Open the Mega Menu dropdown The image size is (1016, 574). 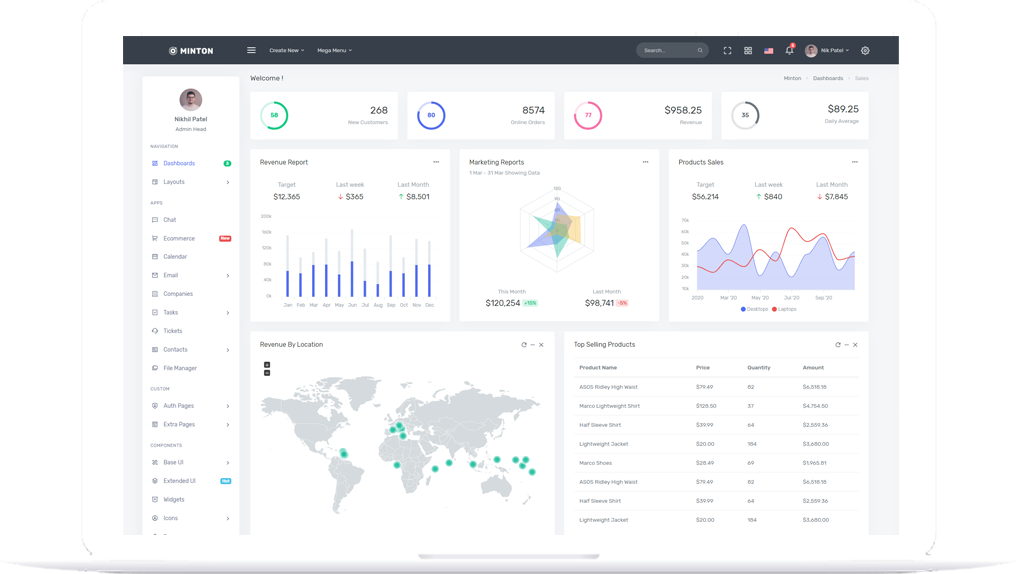click(334, 50)
